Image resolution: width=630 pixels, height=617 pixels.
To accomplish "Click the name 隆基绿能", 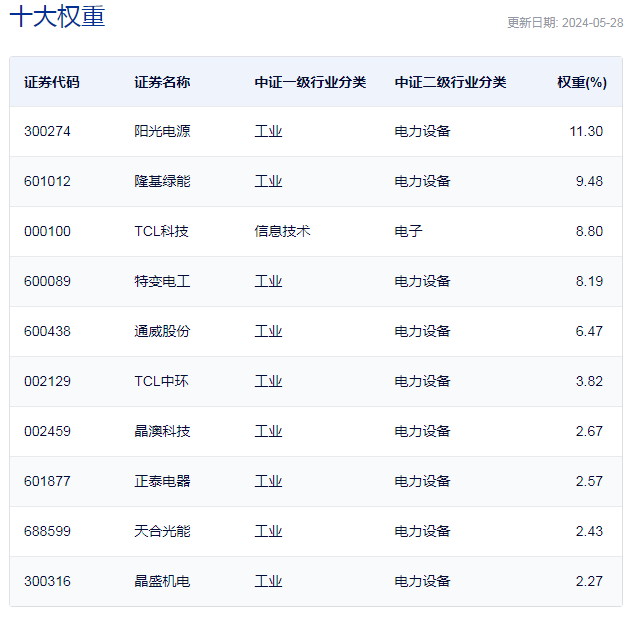I will coord(162,181).
